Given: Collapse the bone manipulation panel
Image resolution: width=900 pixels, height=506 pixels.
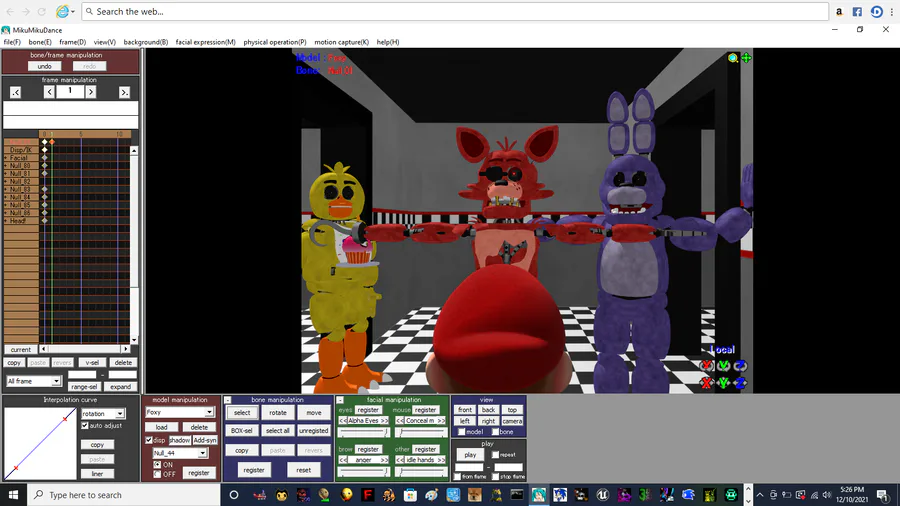Looking at the screenshot, I should point(228,400).
